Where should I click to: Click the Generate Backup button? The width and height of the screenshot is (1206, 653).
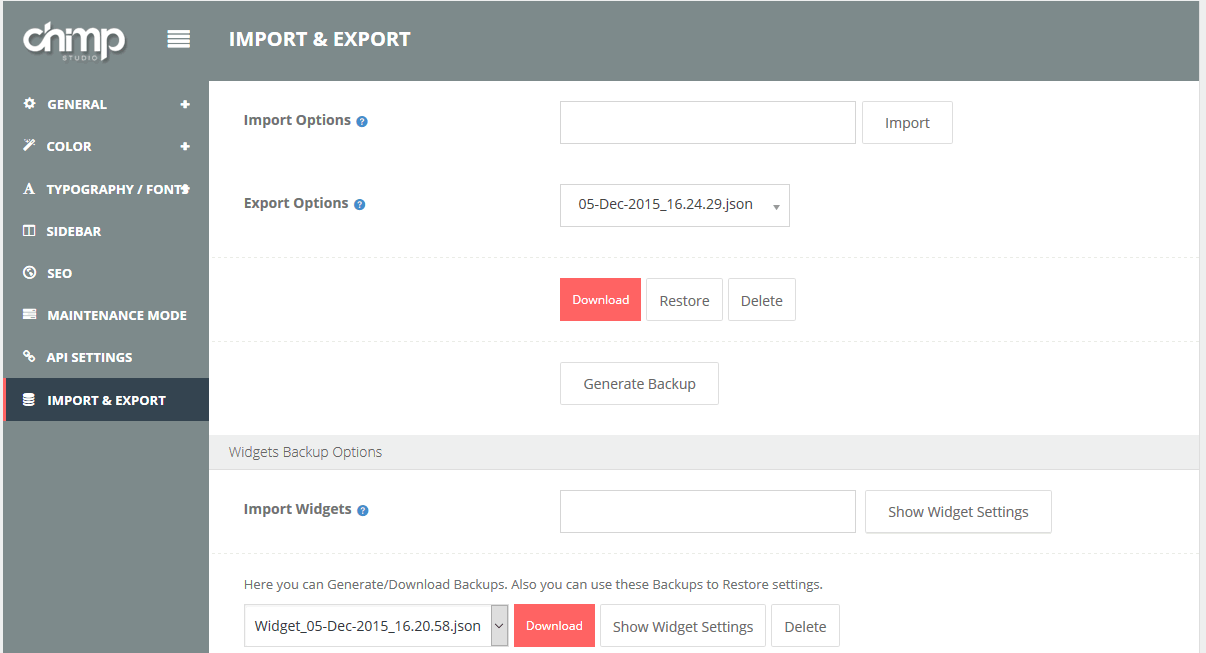(x=639, y=384)
